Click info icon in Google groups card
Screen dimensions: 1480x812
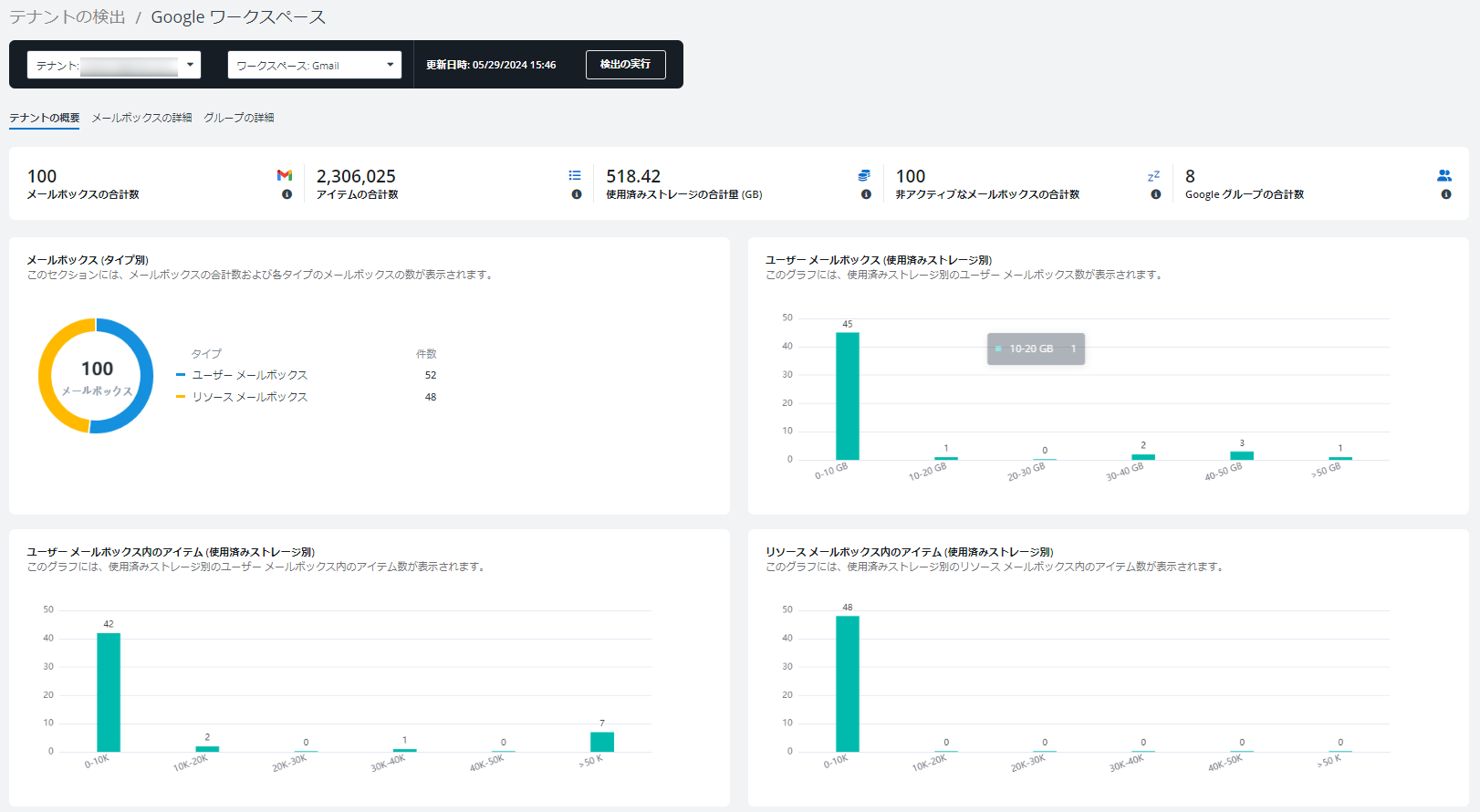[1446, 194]
